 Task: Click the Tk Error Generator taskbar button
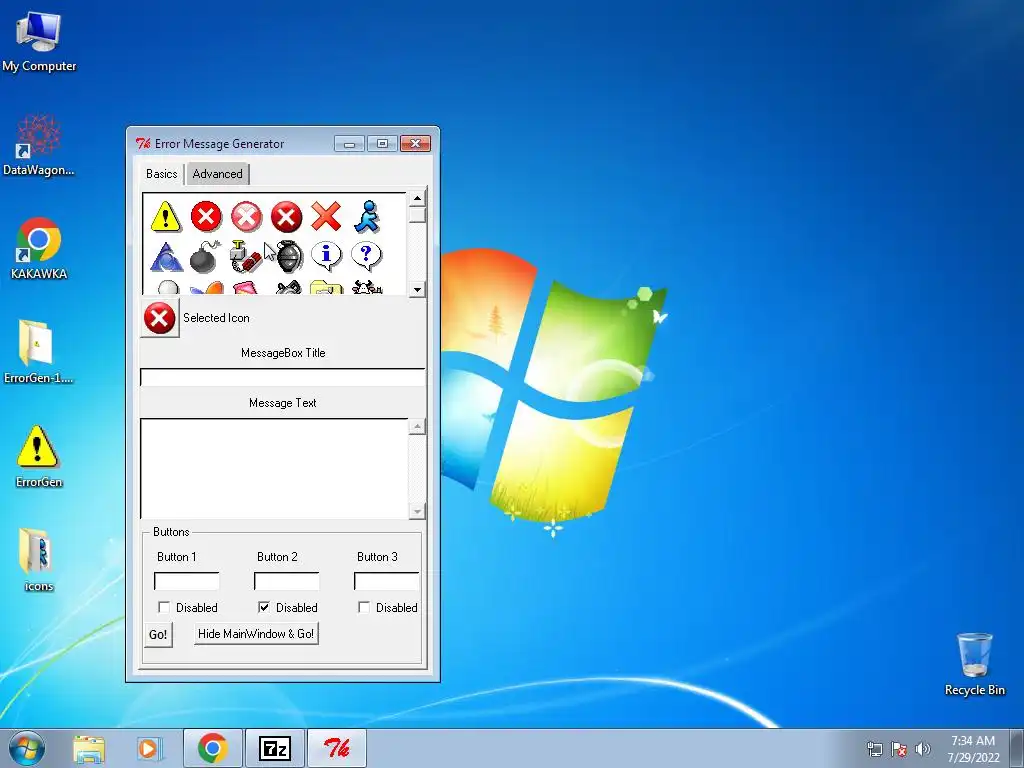[337, 748]
